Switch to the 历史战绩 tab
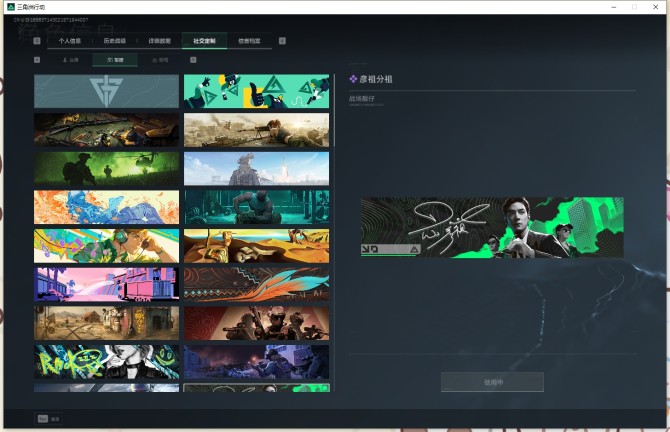The height and width of the screenshot is (432, 670). click(x=115, y=41)
